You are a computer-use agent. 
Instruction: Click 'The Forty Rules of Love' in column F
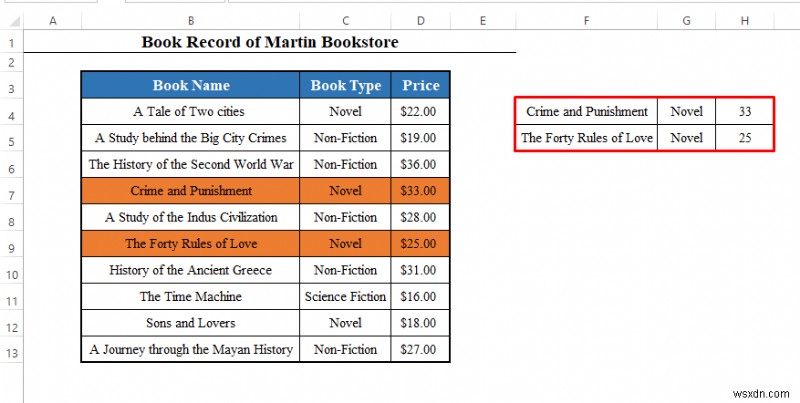click(x=587, y=138)
